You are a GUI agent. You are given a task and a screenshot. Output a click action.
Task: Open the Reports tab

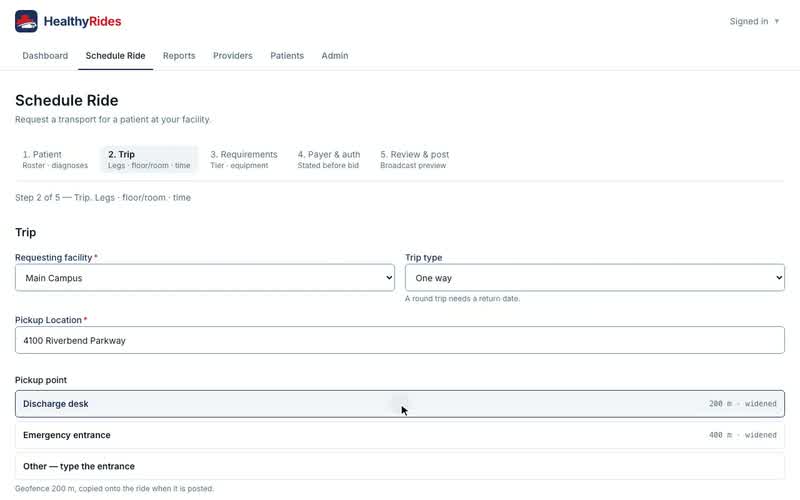pos(179,56)
